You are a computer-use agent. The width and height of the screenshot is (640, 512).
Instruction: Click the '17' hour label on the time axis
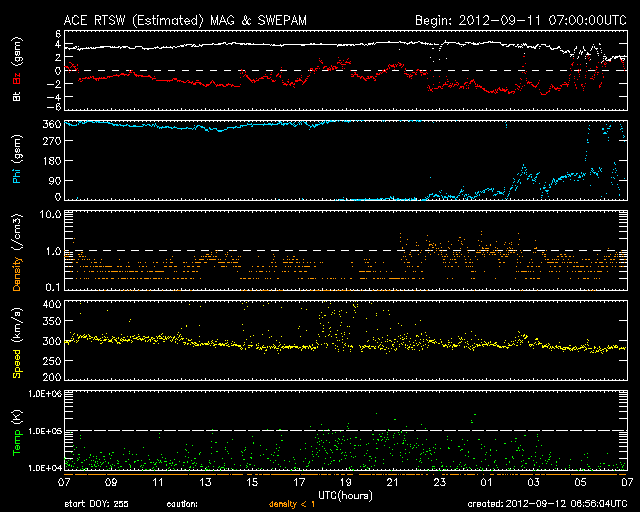coord(299,483)
